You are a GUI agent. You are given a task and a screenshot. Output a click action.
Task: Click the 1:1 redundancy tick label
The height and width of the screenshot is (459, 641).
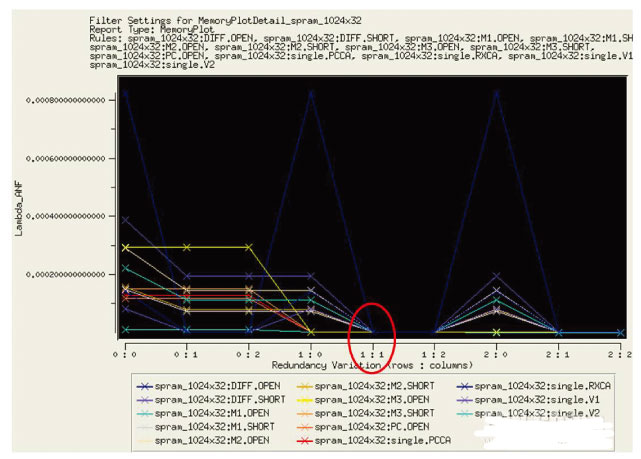point(372,355)
